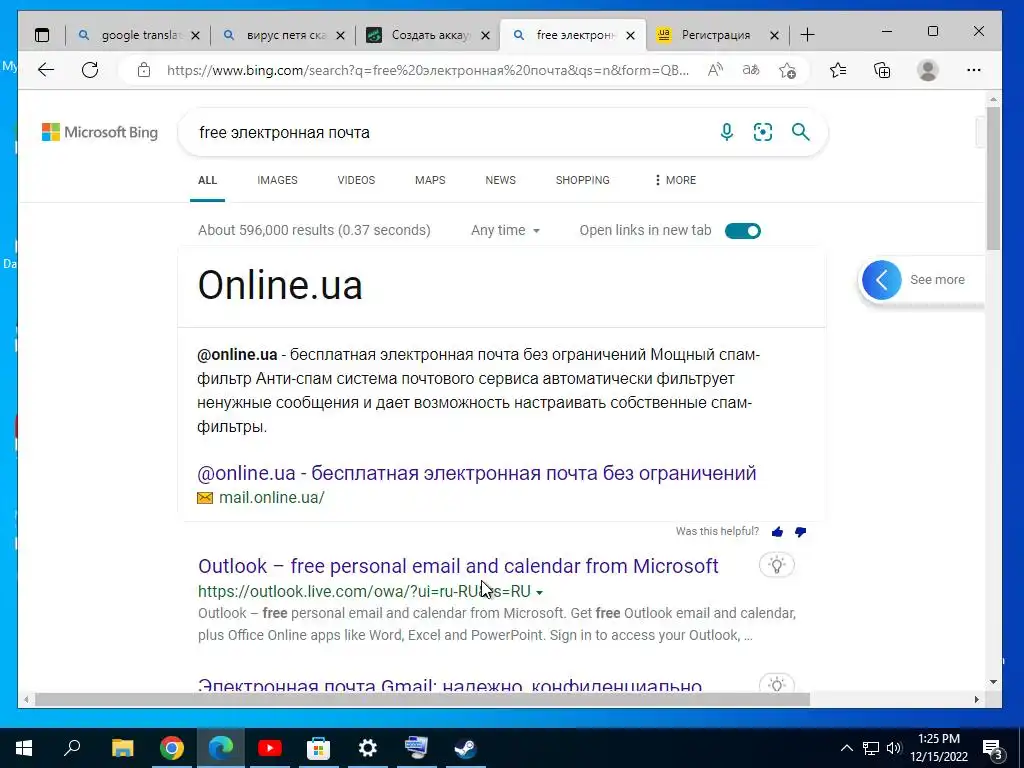Reload the page with the refresh icon
This screenshot has height=768, width=1024.
tap(90, 70)
